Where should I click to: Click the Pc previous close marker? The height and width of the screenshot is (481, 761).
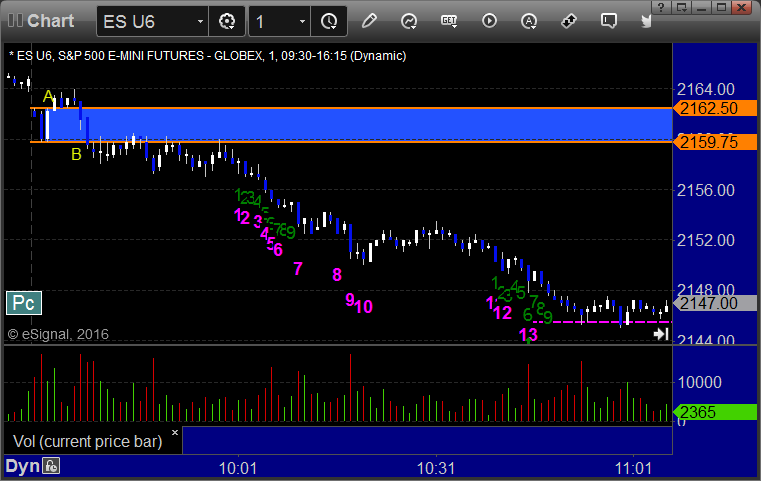(x=24, y=303)
